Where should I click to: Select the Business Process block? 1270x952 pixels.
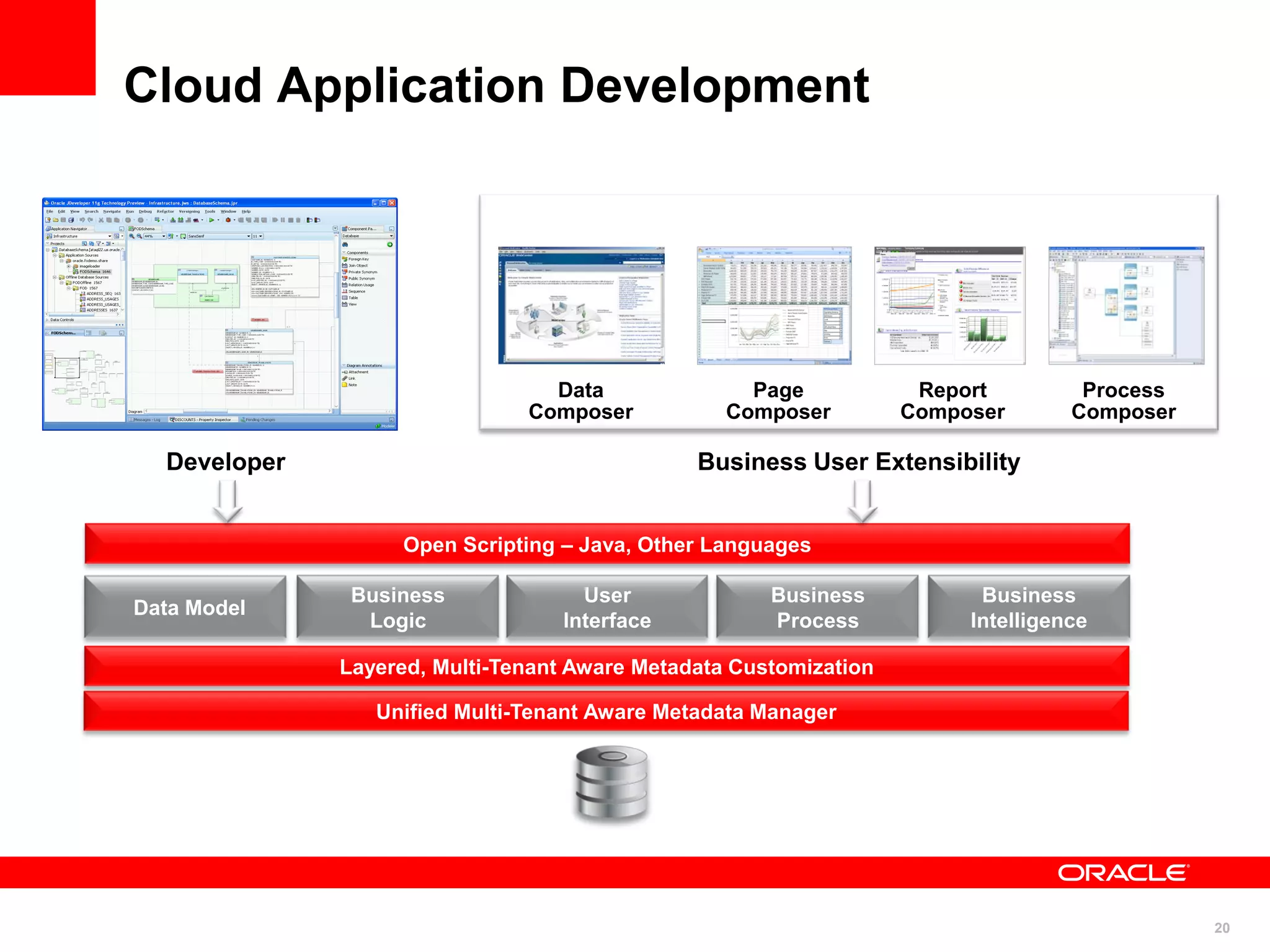(817, 607)
